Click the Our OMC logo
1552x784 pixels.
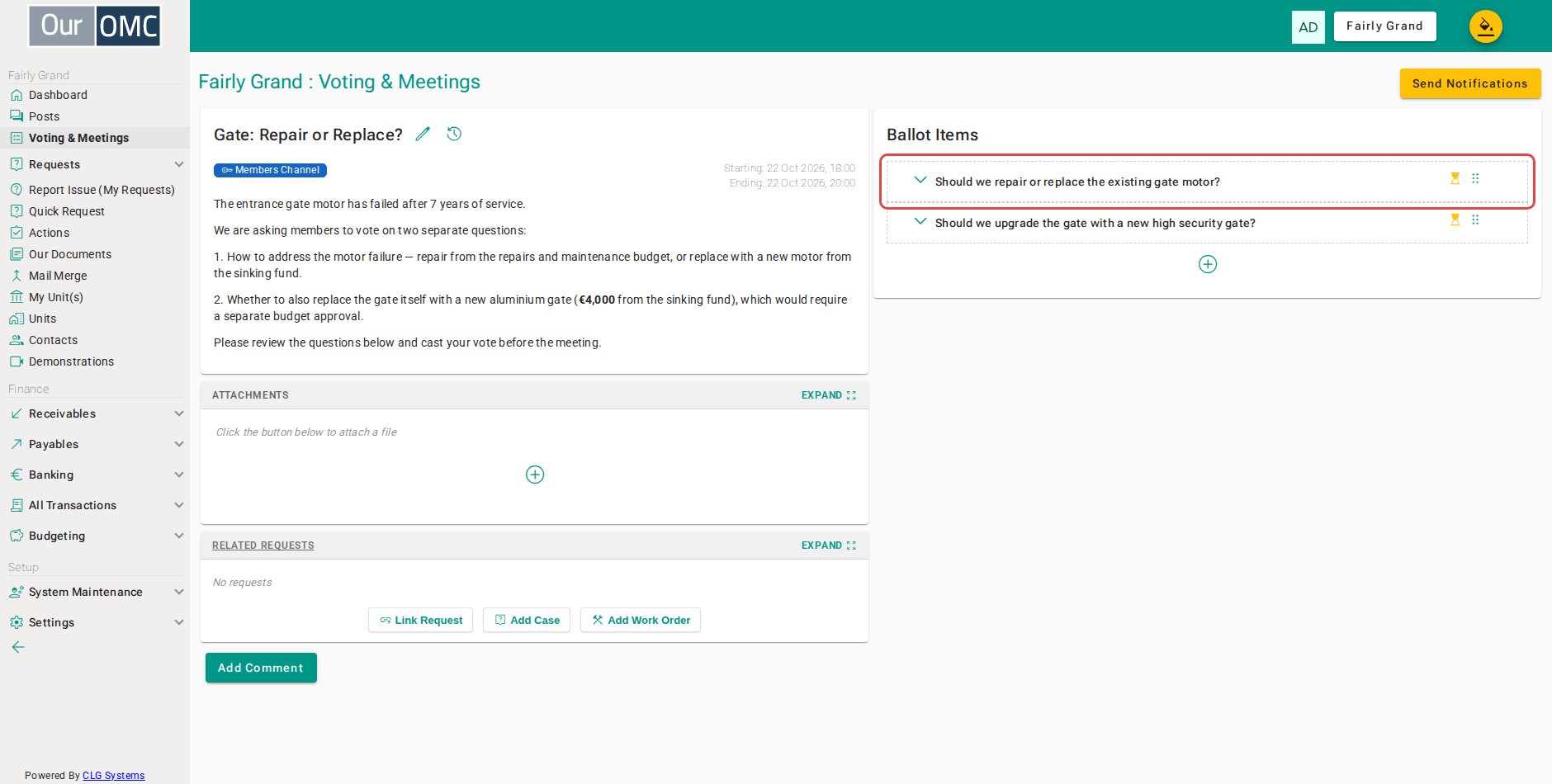[95, 26]
